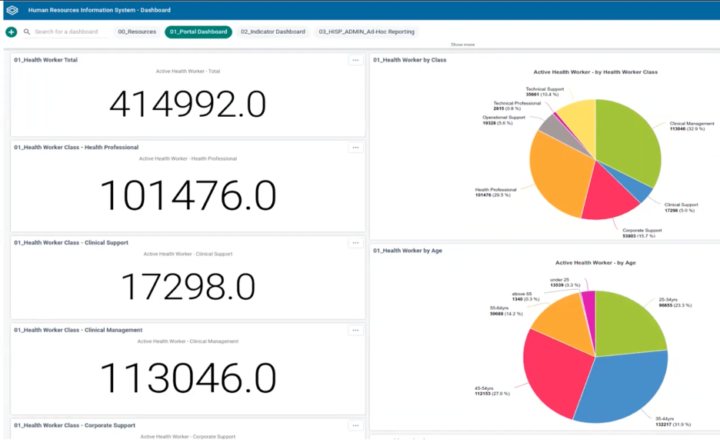This screenshot has height=446, width=720.
Task: Click the 414992.0 Health Worker Total value
Action: pos(187,105)
